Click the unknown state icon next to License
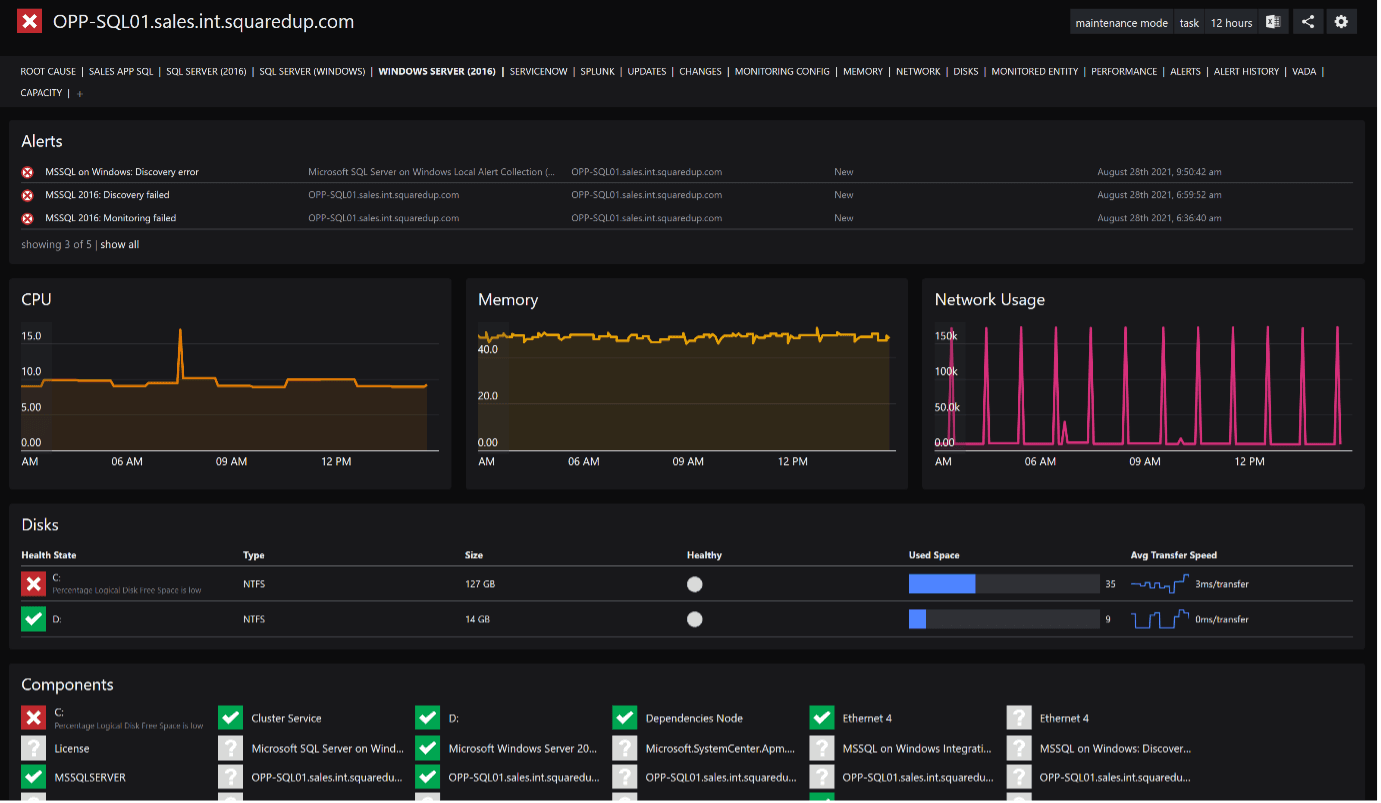The width and height of the screenshot is (1381, 803). coord(34,748)
